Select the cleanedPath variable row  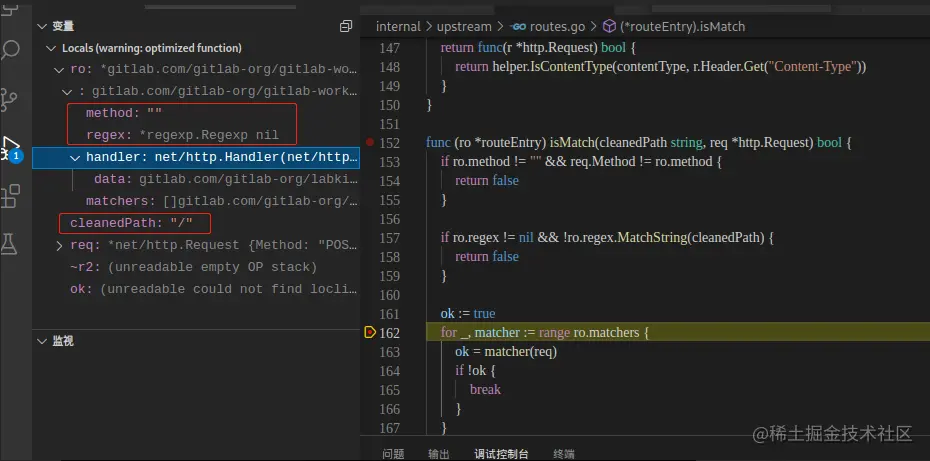(196, 223)
